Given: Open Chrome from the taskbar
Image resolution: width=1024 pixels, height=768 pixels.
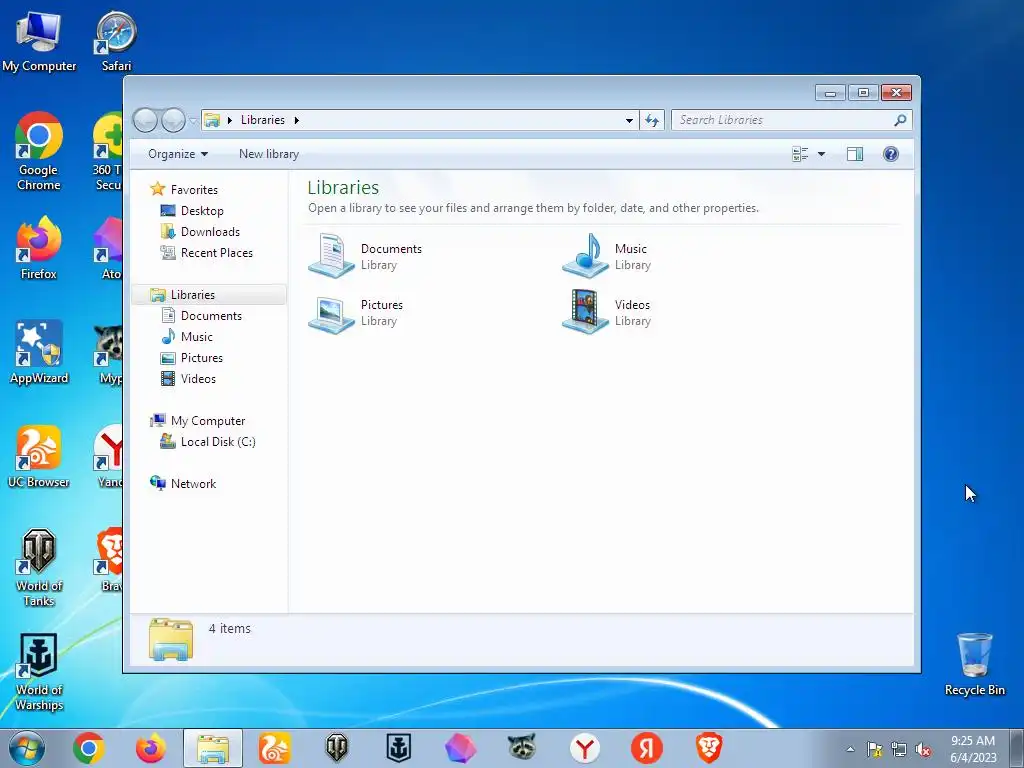Looking at the screenshot, I should click(x=89, y=748).
